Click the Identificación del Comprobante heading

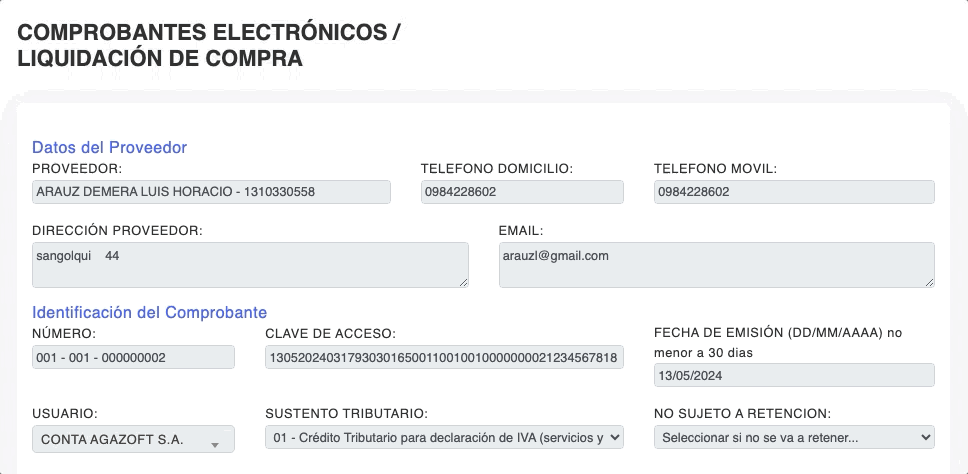pos(149,312)
